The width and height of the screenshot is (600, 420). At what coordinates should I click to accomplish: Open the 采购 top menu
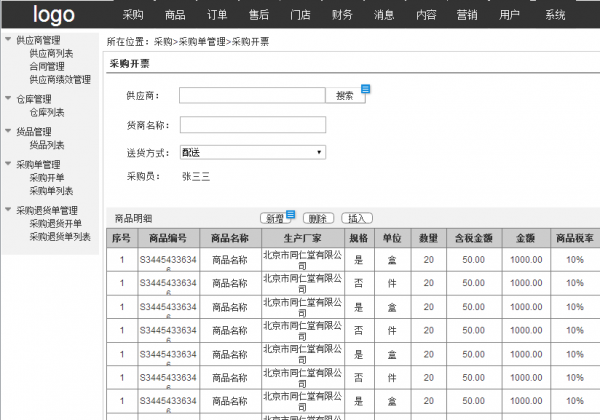coord(133,15)
